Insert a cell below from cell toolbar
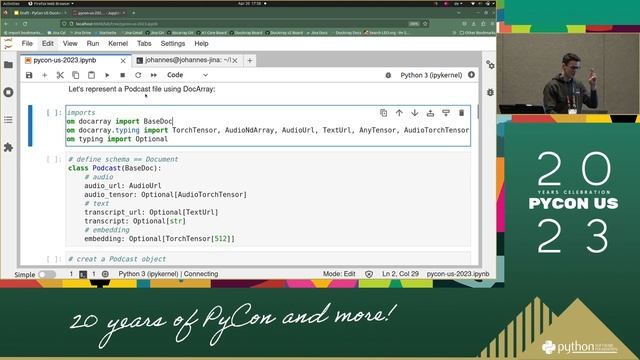This screenshot has height=360, width=640. (446, 113)
